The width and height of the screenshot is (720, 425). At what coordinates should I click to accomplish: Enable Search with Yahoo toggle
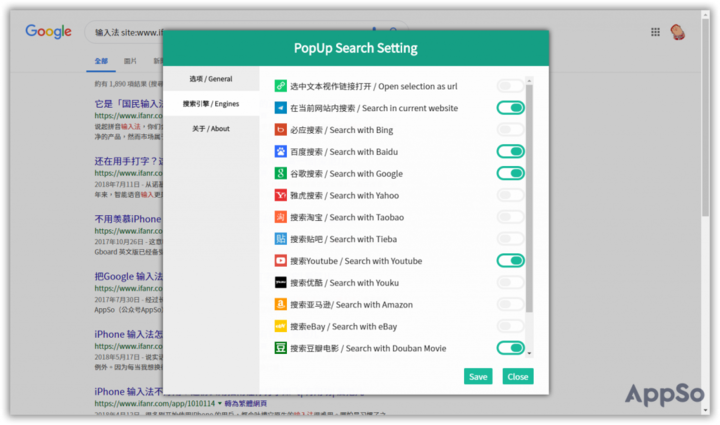pyautogui.click(x=510, y=195)
